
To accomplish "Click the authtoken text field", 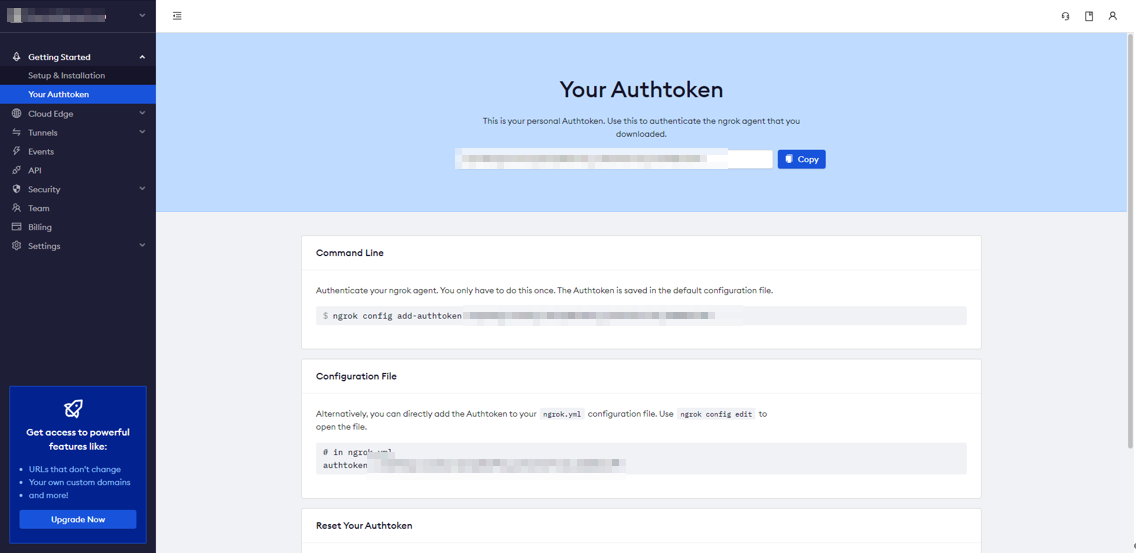I will click(613, 159).
